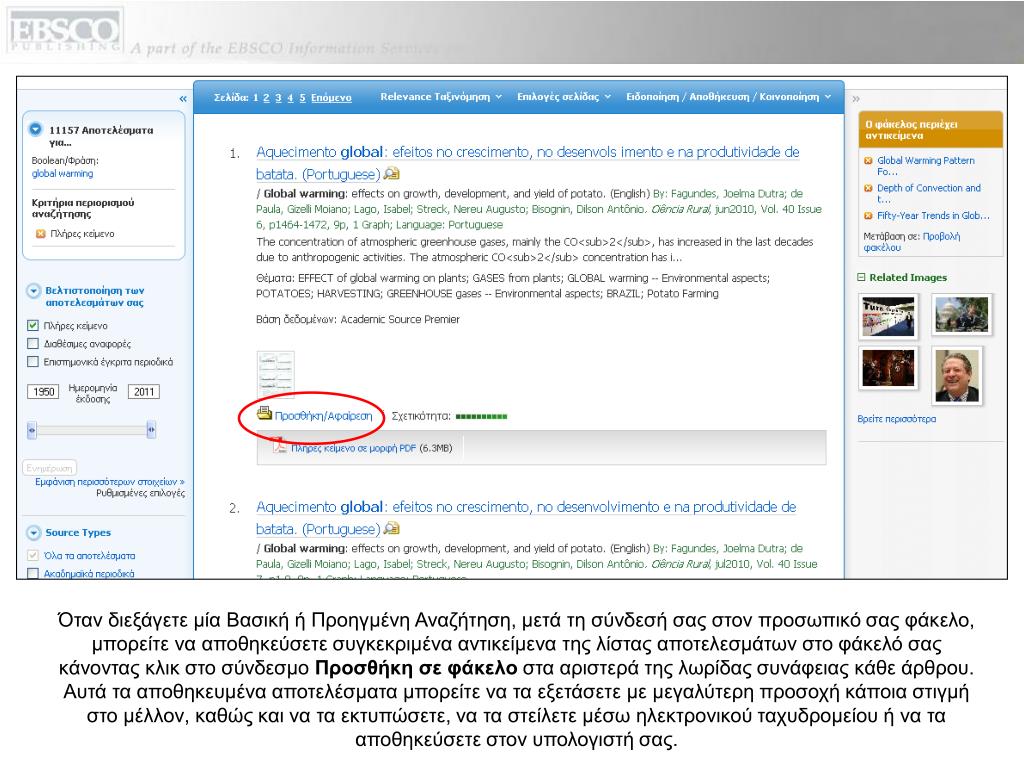Click Προσθήκη/Αφαίρεση to add result to folder
The height and width of the screenshot is (768, 1024).
pos(323,416)
